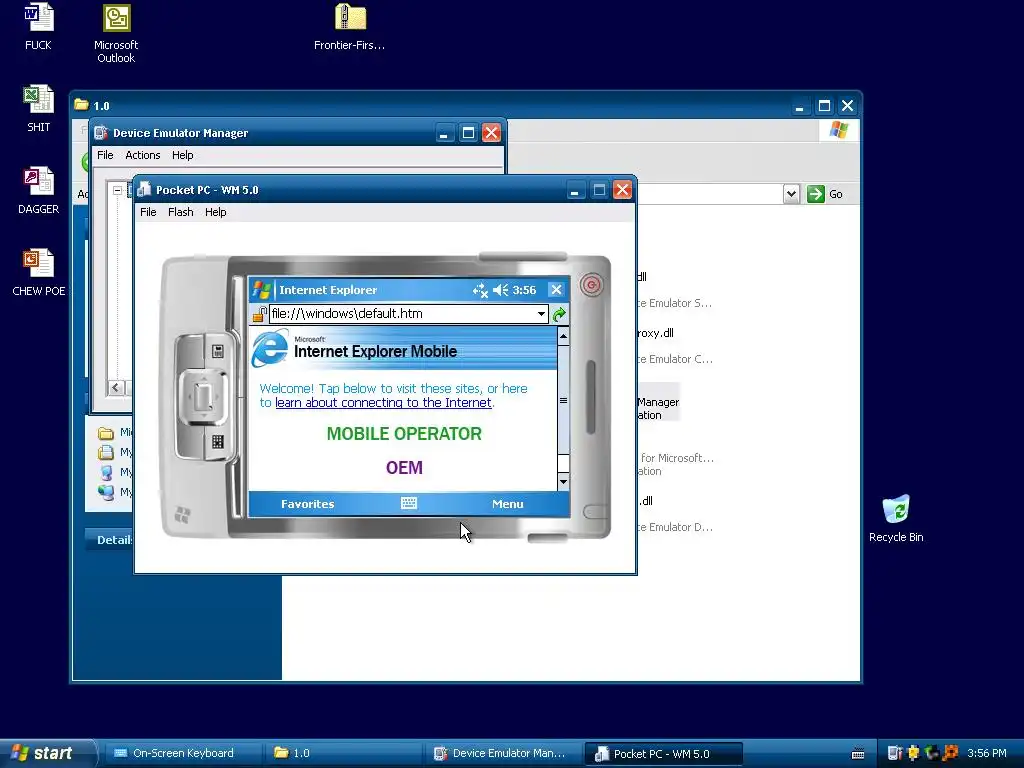Open the address dropdown in Internet Explorer Mobile
1024x768 pixels.
point(541,314)
